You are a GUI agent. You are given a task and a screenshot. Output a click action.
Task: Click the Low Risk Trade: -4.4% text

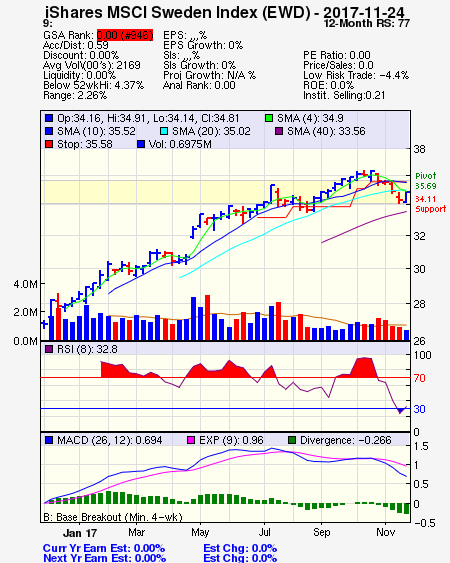(356, 75)
